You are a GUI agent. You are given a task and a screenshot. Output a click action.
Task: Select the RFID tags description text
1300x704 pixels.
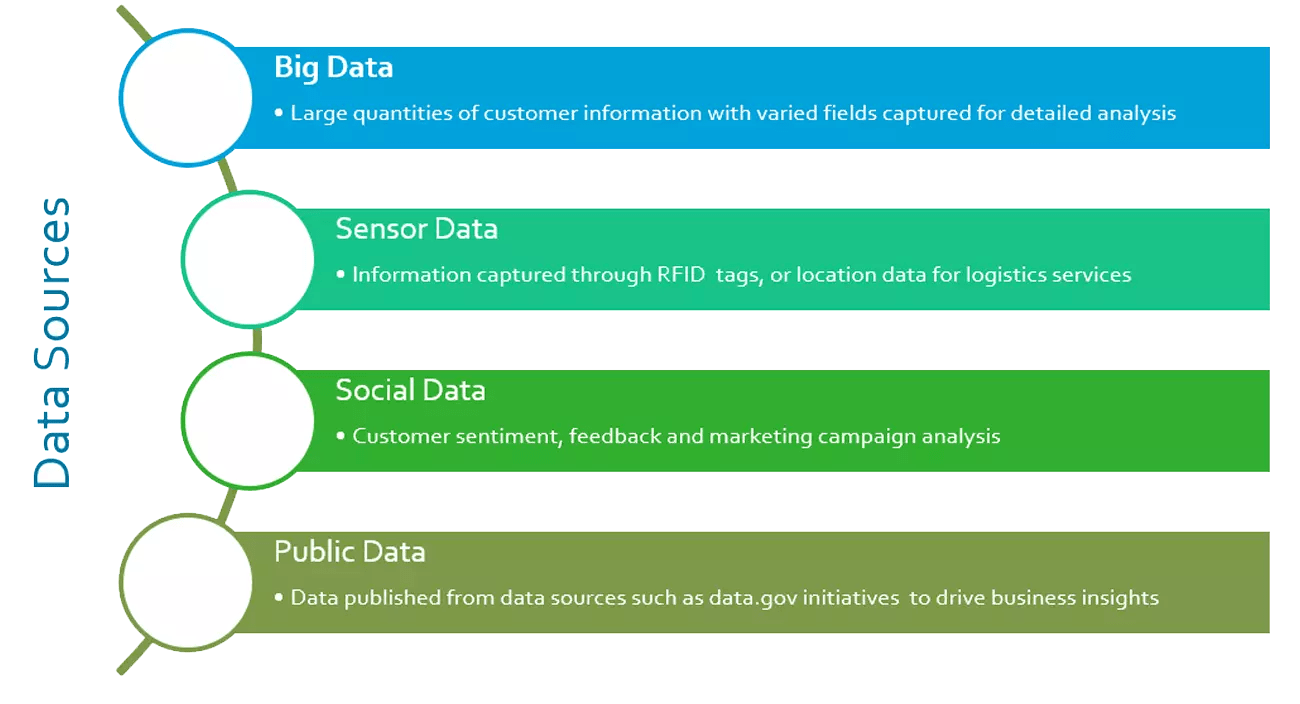pyautogui.click(x=741, y=275)
